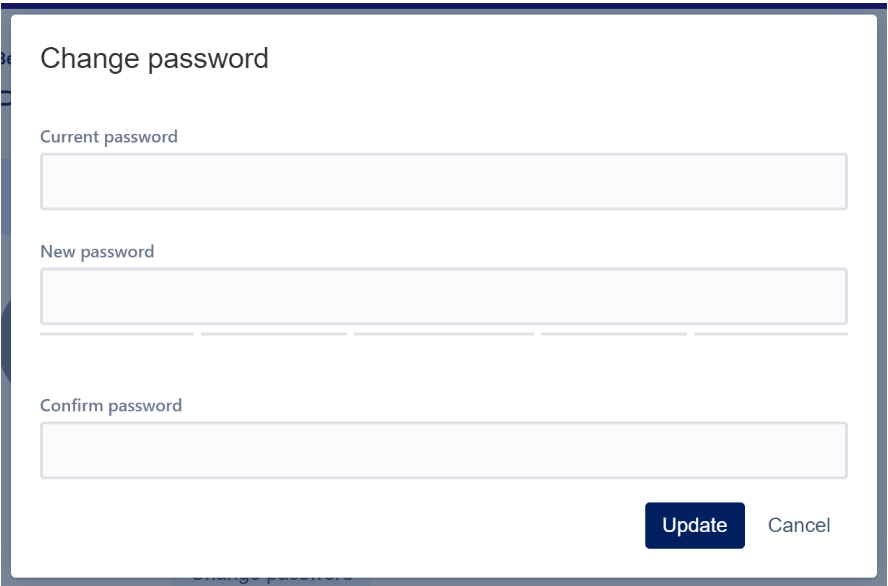Select the Confirm password field
Image resolution: width=888 pixels, height=586 pixels.
click(443, 450)
